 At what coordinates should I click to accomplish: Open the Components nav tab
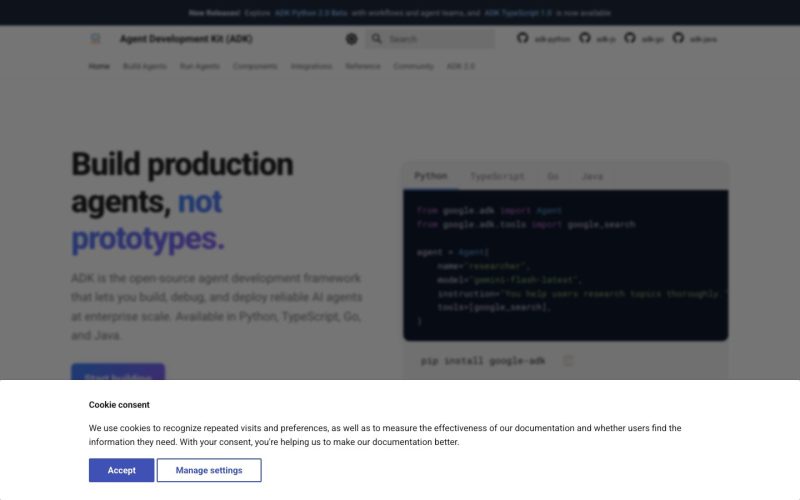tap(255, 66)
